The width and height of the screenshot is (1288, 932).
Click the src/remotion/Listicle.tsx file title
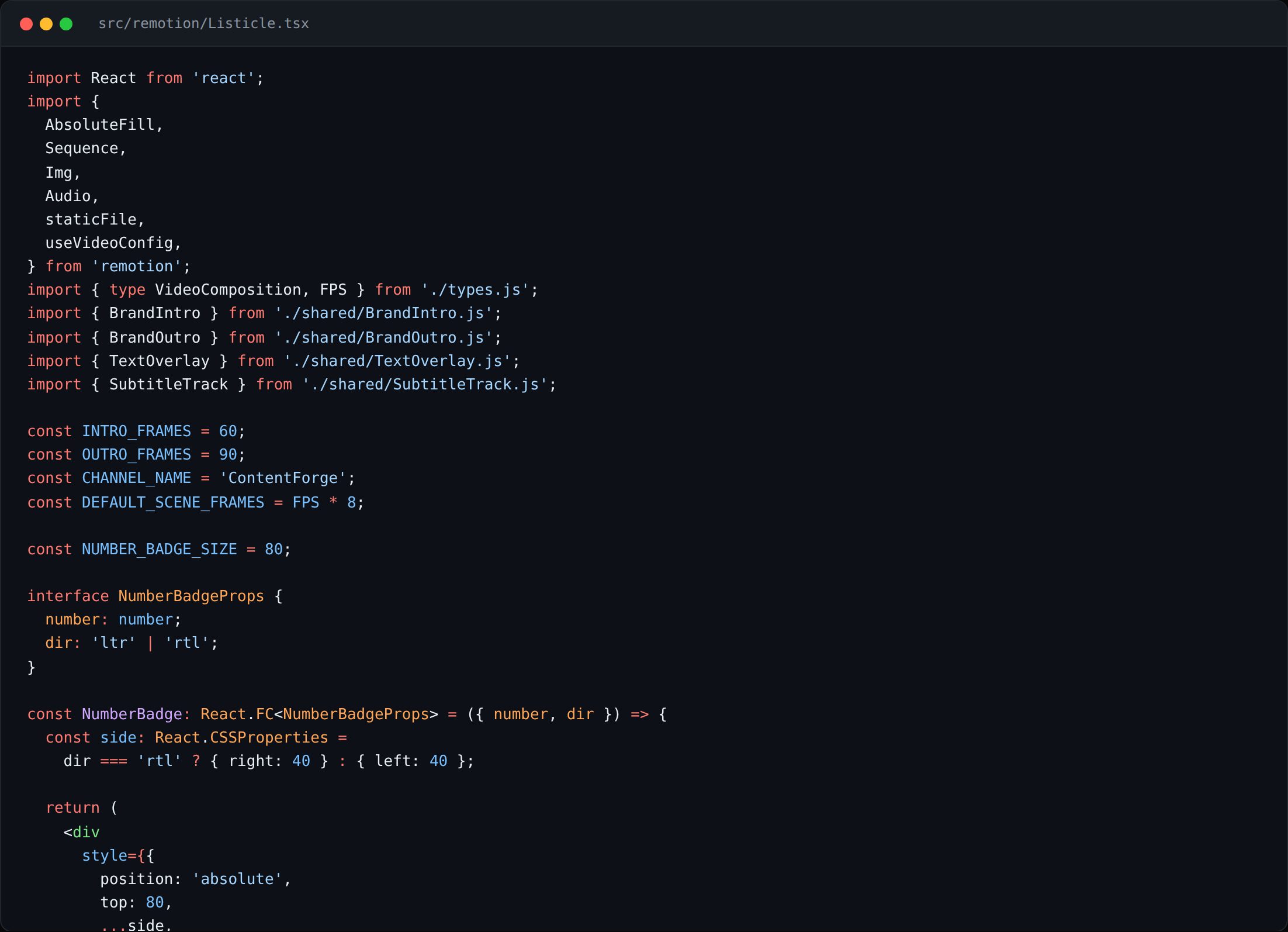(203, 23)
